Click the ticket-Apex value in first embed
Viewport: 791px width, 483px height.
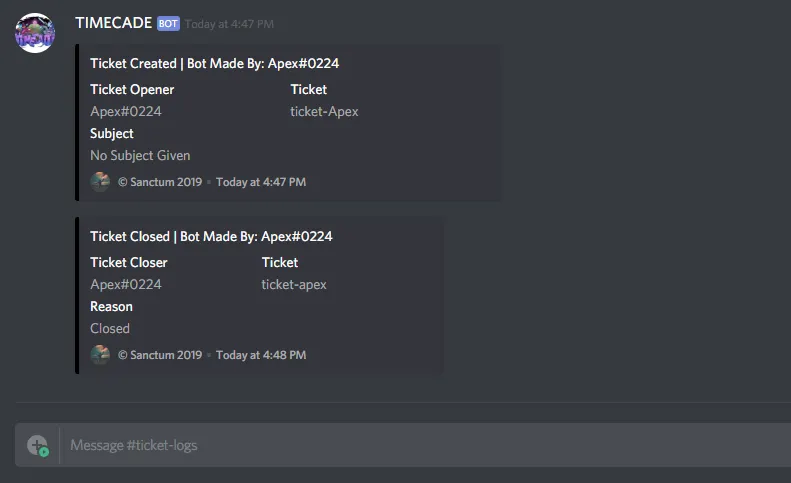(x=324, y=112)
